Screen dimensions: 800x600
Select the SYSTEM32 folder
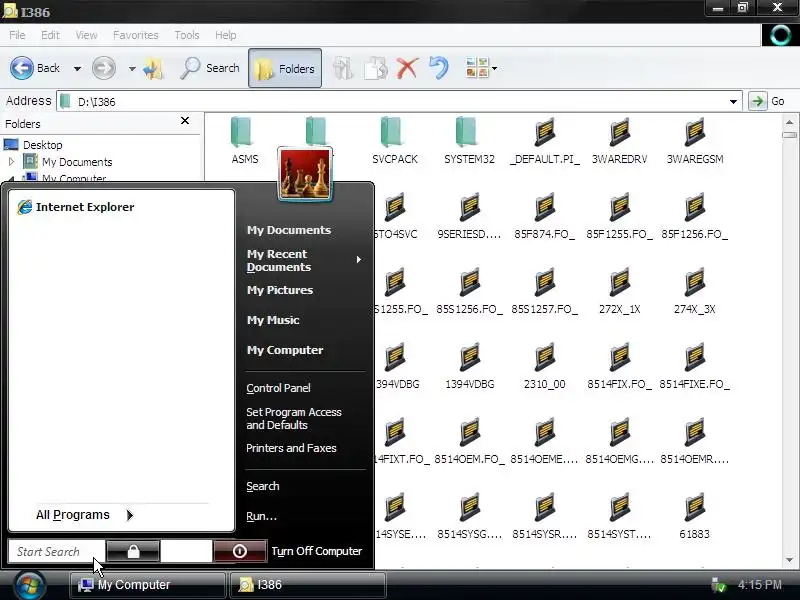pyautogui.click(x=469, y=141)
